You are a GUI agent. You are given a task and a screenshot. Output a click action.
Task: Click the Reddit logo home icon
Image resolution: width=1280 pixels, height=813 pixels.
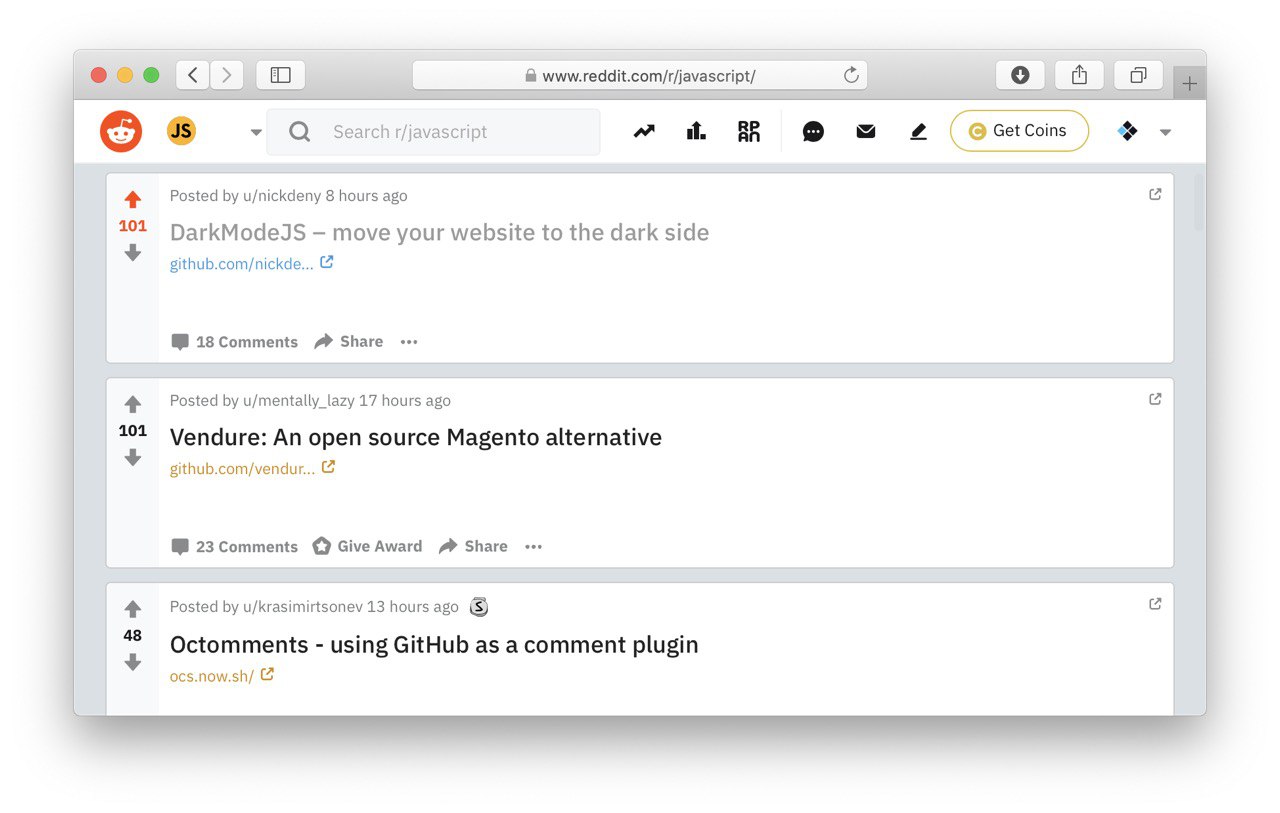[x=121, y=131]
